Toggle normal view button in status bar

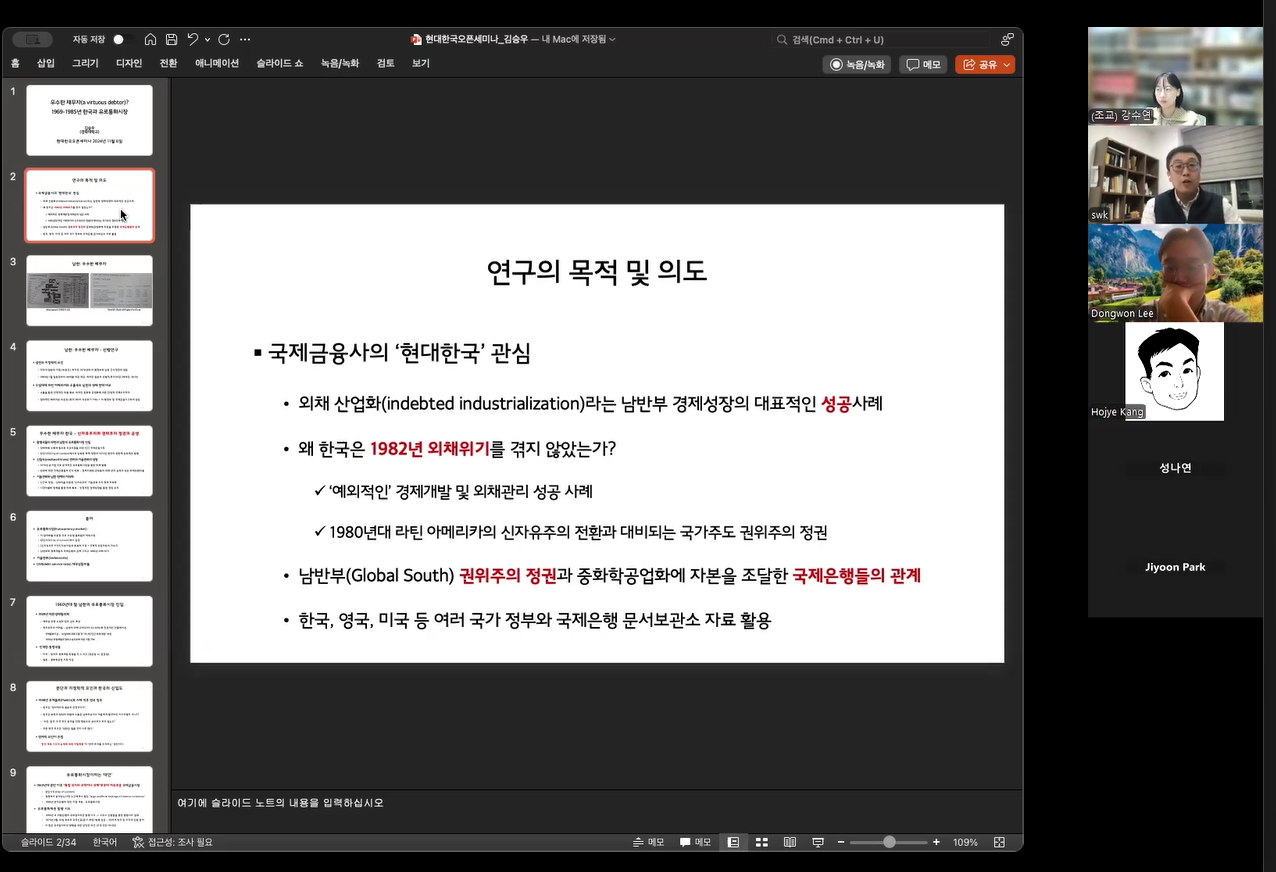(733, 842)
